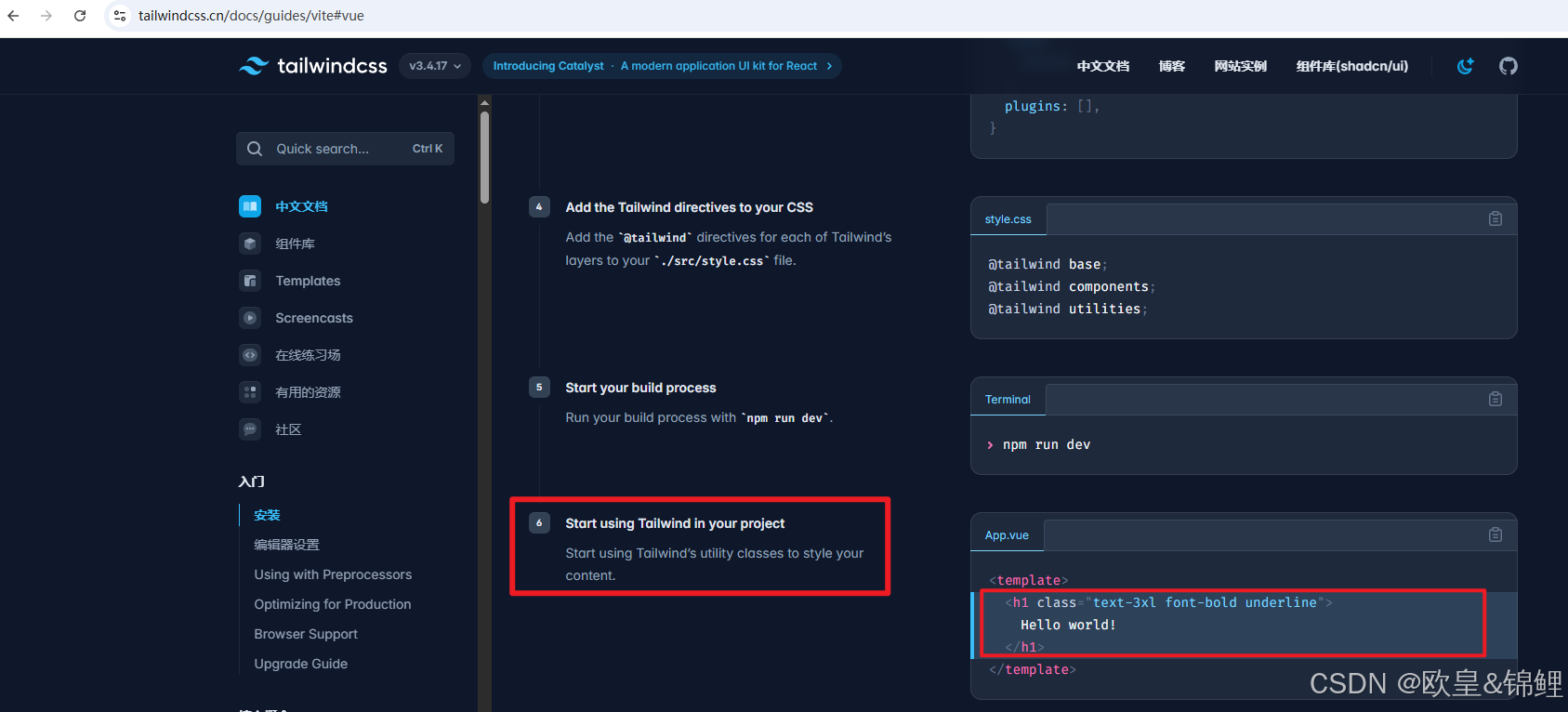
Task: Open 博客 in the top navigation
Action: [1172, 66]
